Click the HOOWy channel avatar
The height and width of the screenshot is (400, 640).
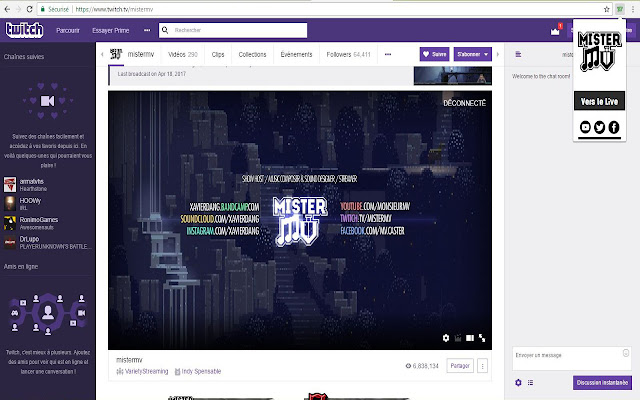coord(10,203)
